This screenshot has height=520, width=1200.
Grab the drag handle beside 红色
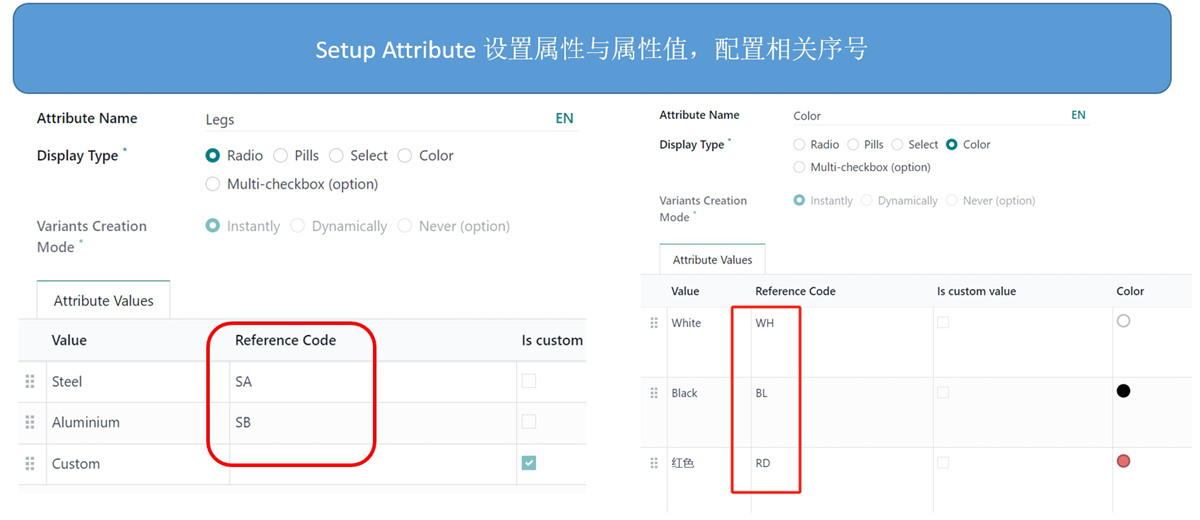pos(654,463)
